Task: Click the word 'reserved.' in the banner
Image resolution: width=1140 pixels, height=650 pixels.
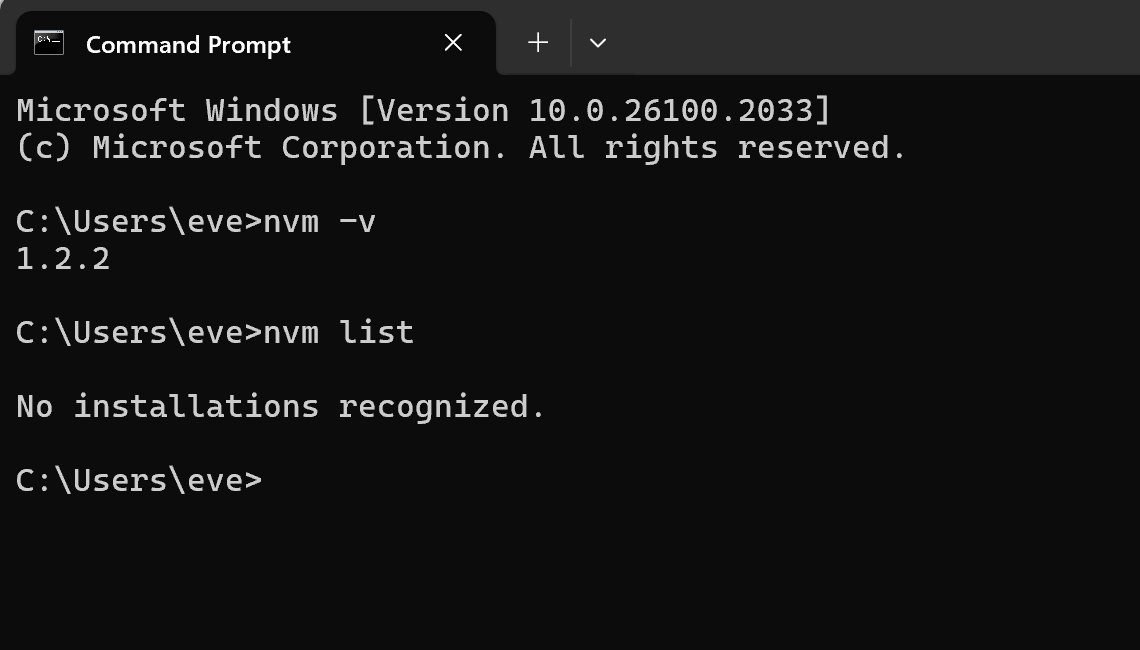Action: tap(822, 148)
